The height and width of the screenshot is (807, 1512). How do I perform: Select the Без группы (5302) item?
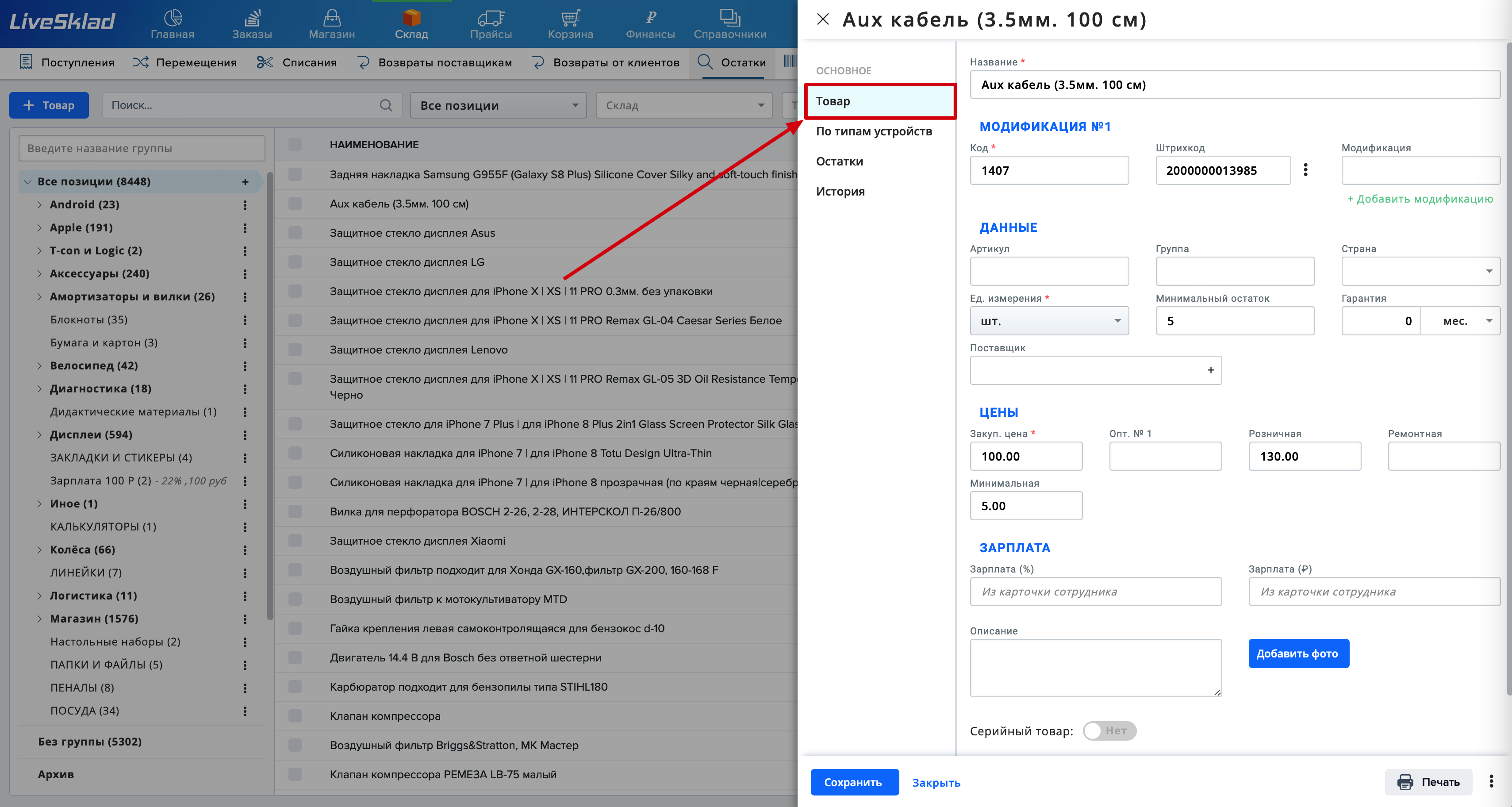[90, 742]
